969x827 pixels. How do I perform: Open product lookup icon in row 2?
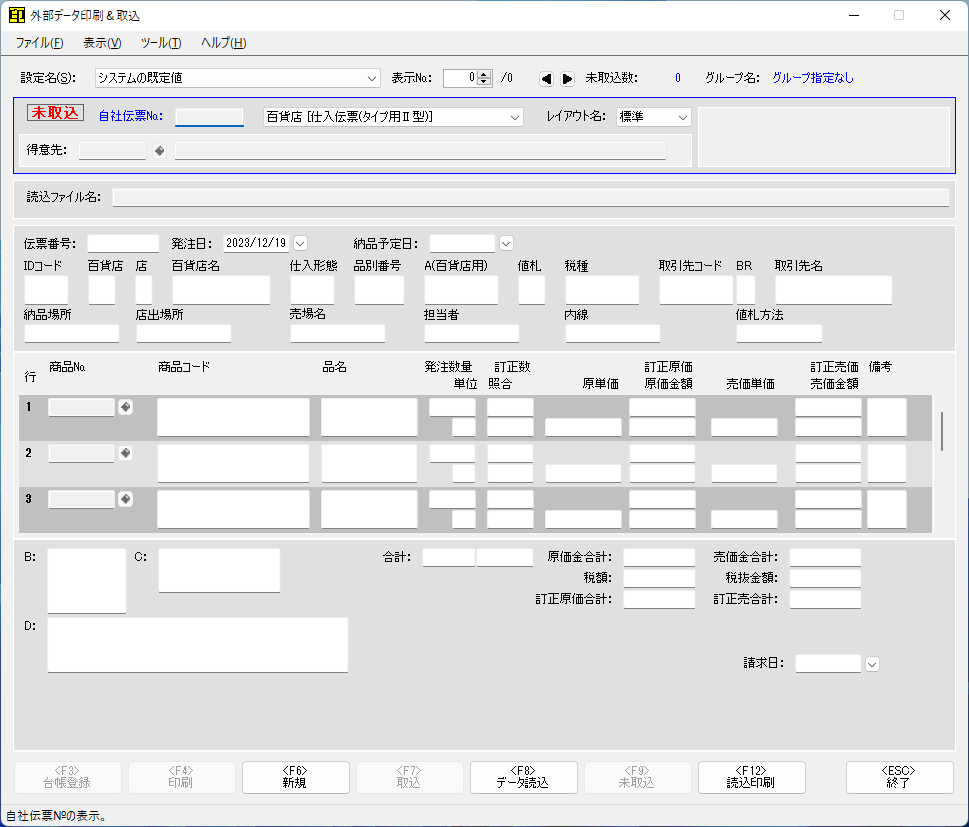pos(125,453)
